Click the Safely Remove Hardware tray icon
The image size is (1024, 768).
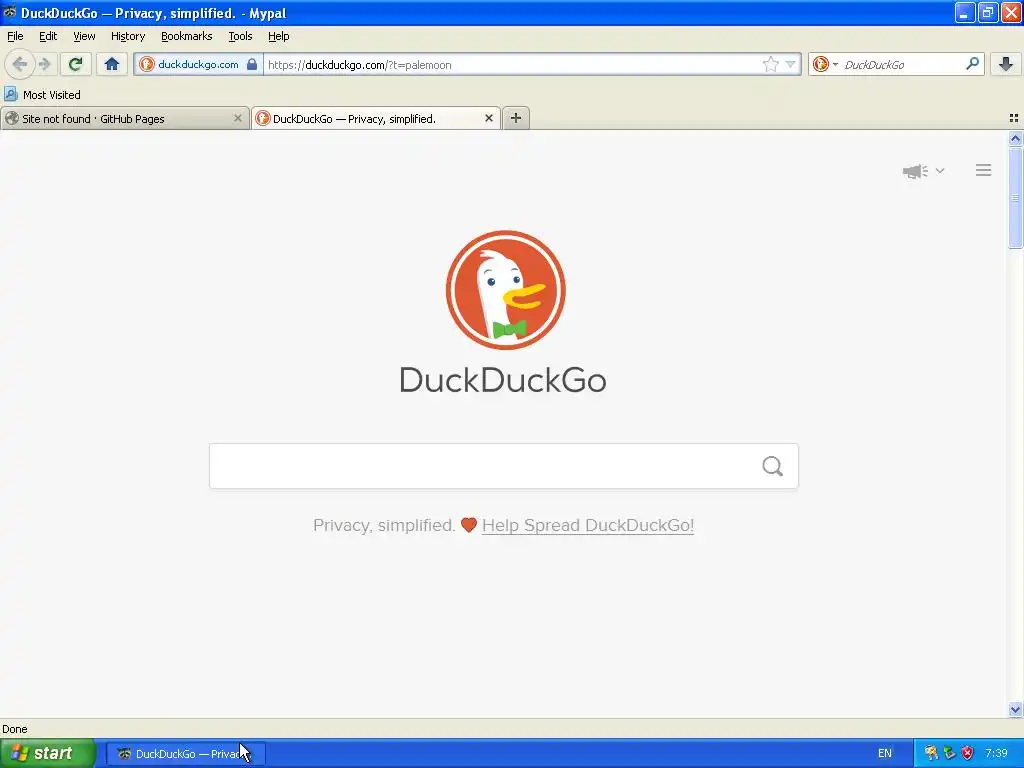point(950,753)
